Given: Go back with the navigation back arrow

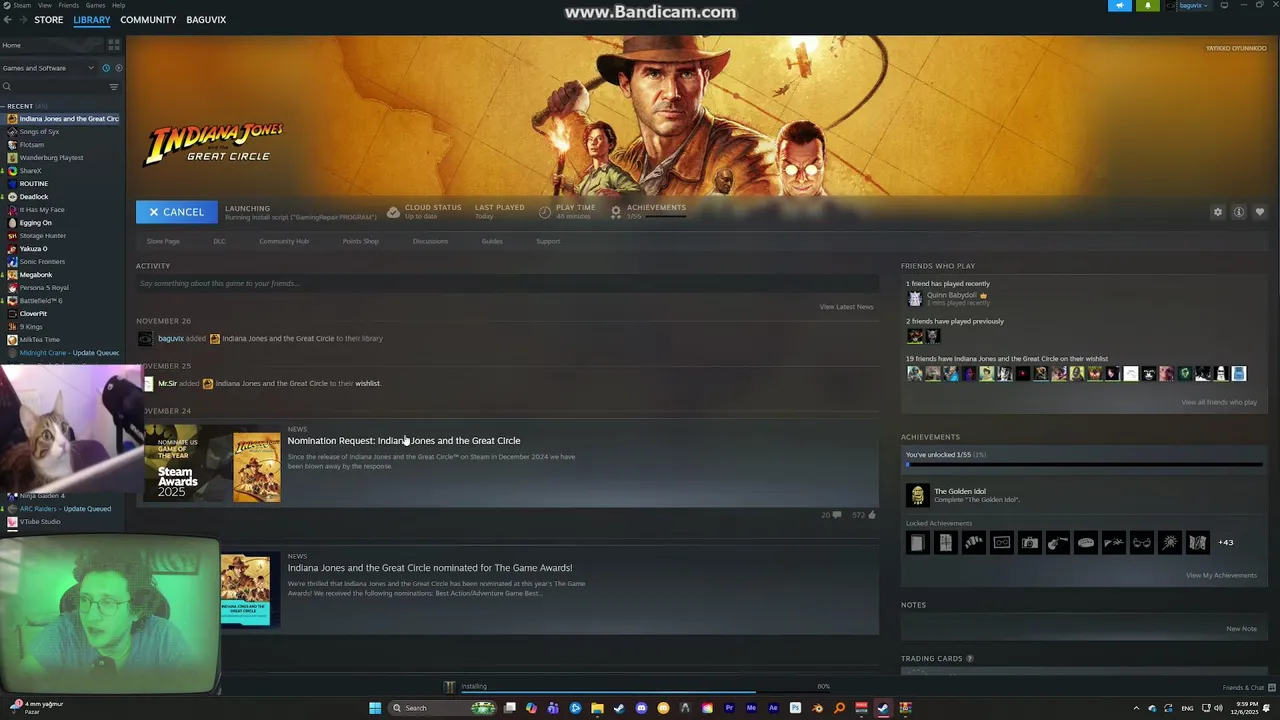Looking at the screenshot, I should pyautogui.click(x=7, y=20).
